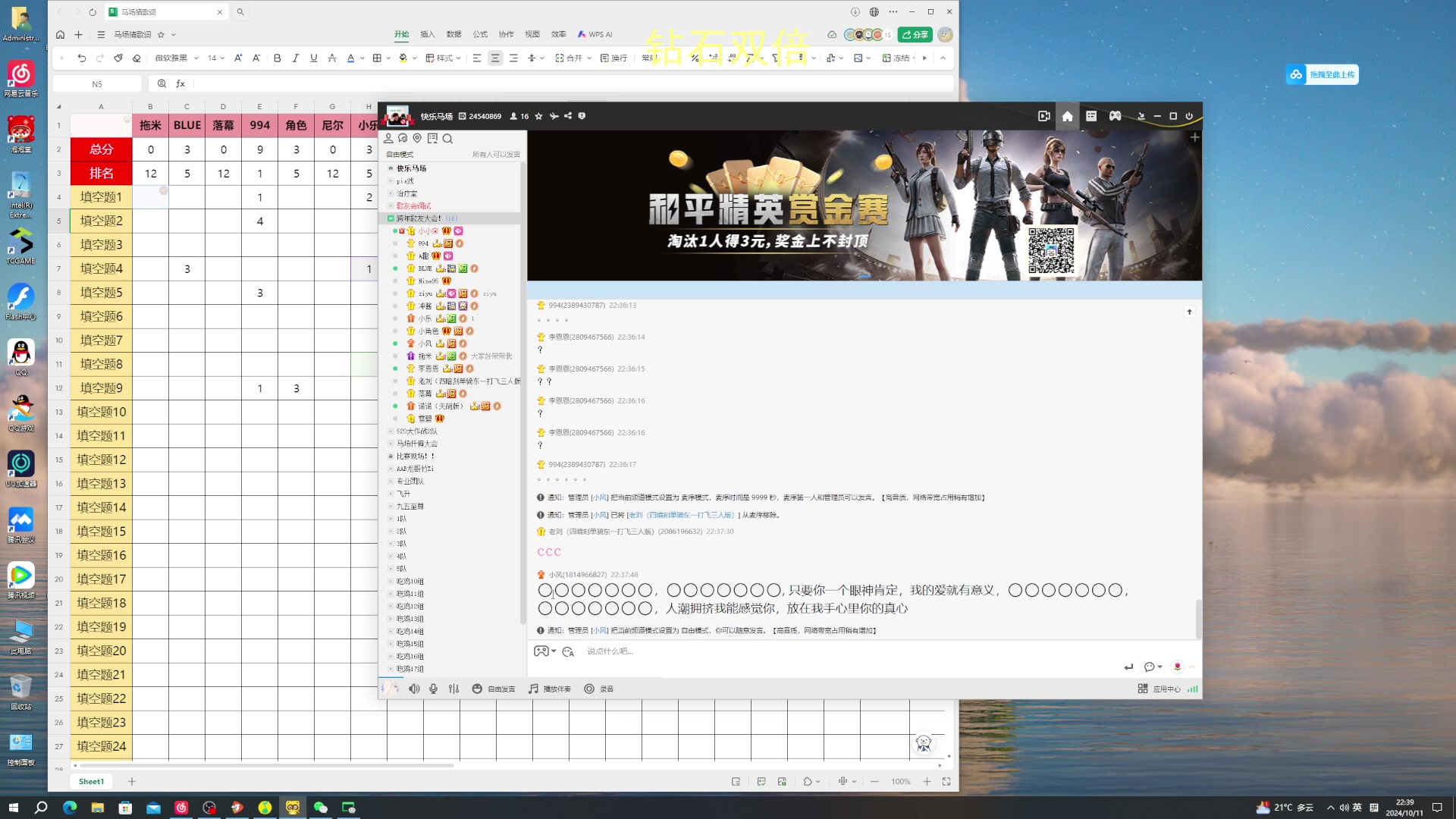Click the audio mixer settings icon
Image resolution: width=1456 pixels, height=819 pixels.
click(x=453, y=689)
